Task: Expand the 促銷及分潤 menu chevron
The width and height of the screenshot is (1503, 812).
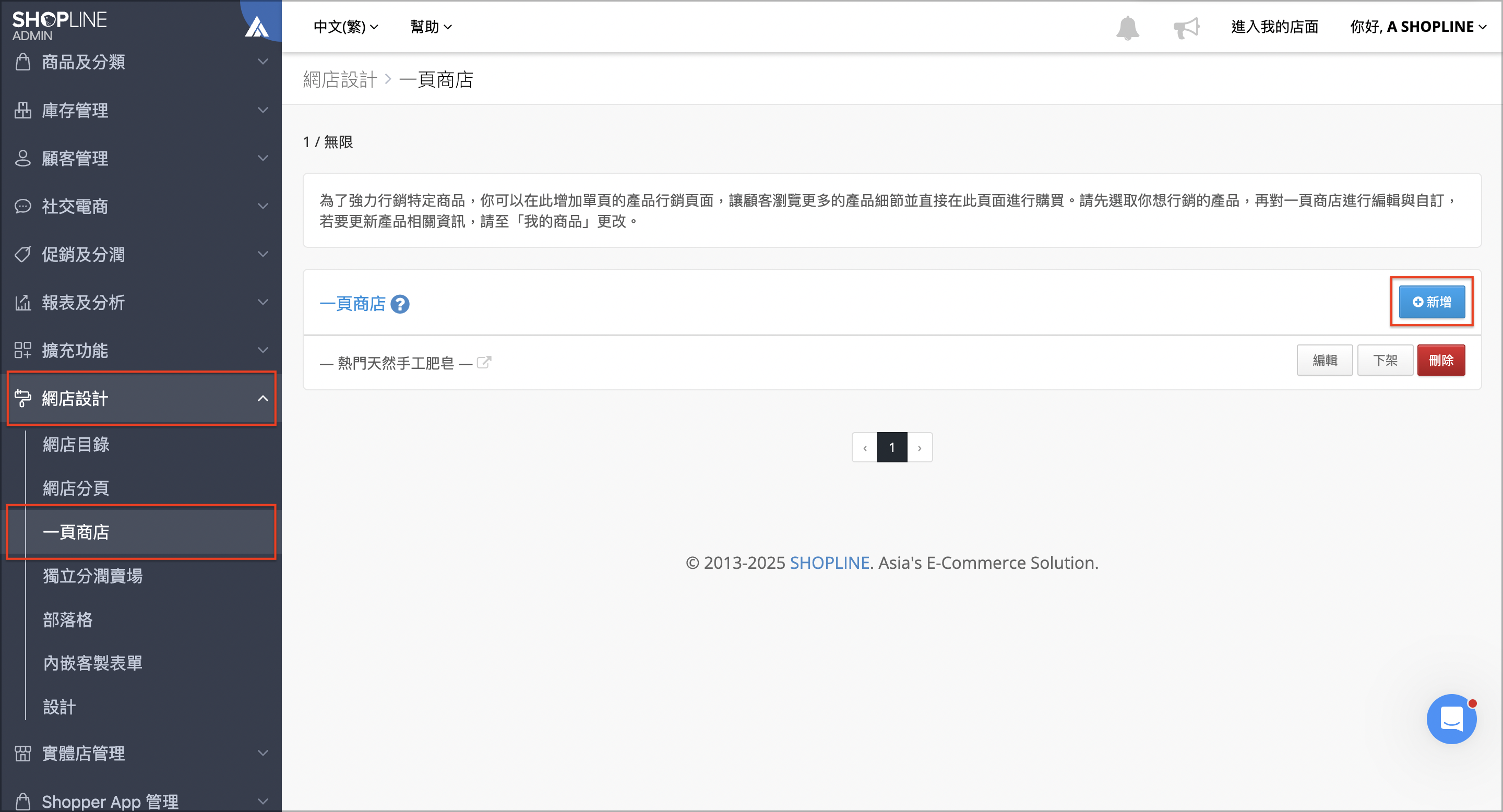Action: tap(263, 254)
